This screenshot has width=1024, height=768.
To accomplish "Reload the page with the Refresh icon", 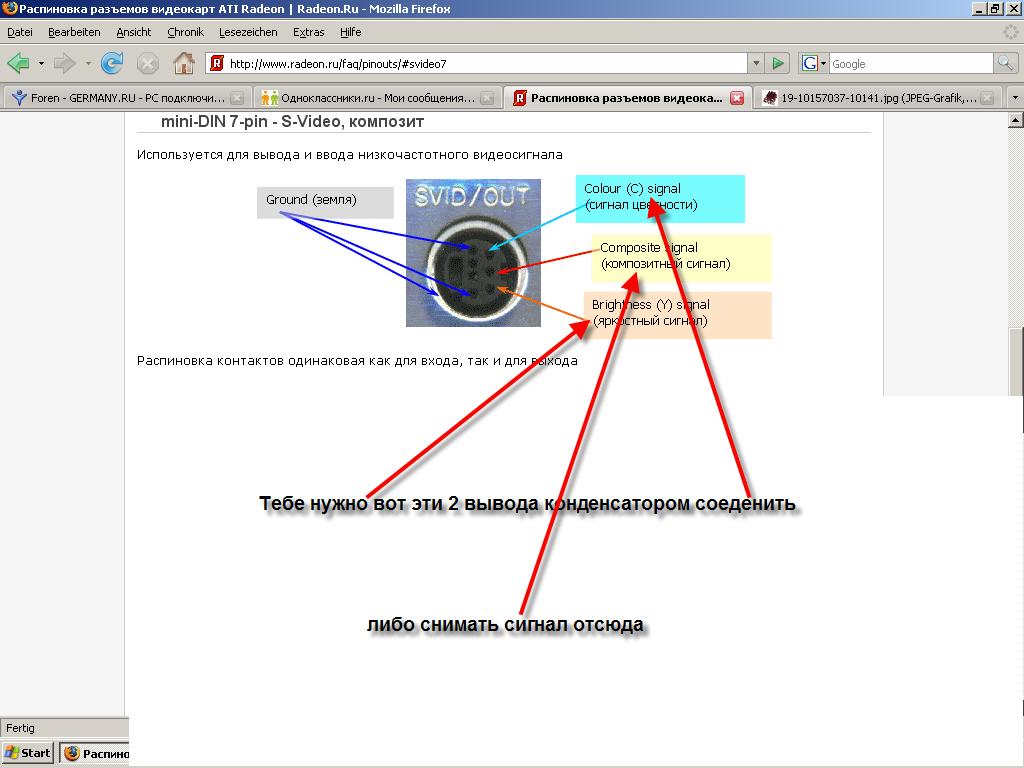I will (x=112, y=63).
